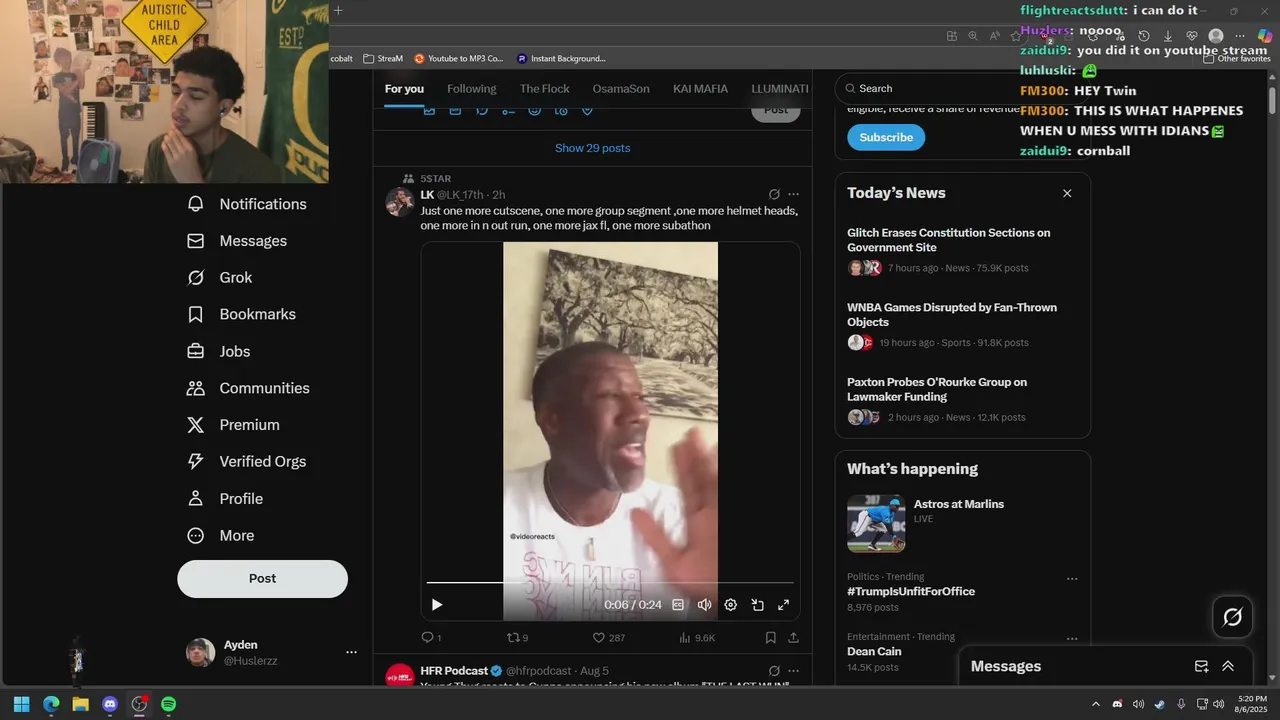
Task: Open more options for Dean Cain trend
Action: tap(1072, 638)
